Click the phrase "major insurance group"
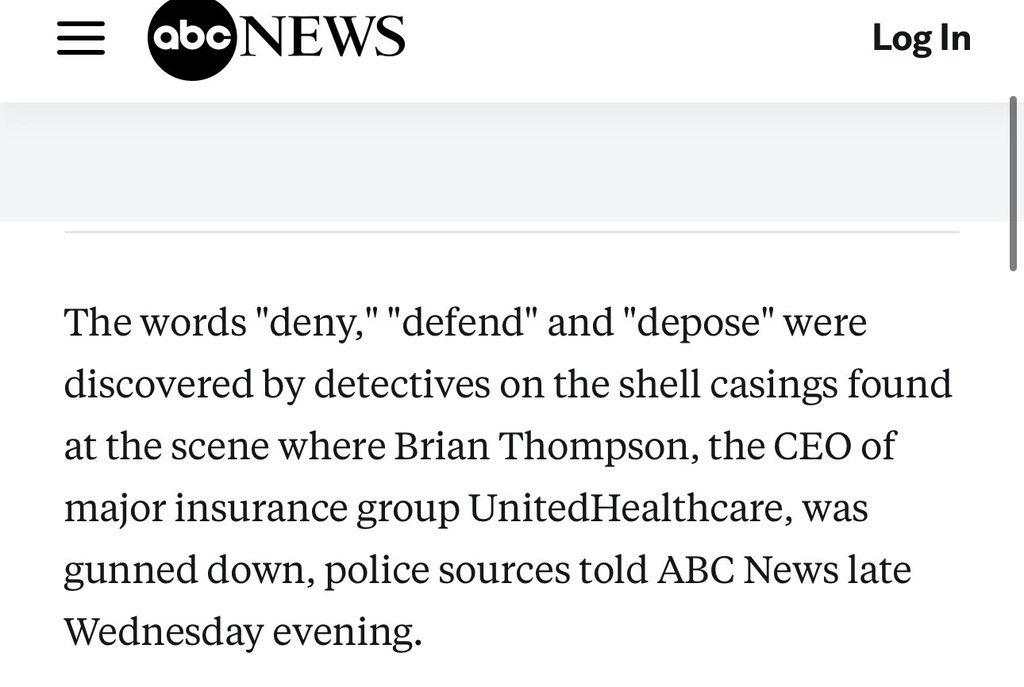The image size is (1024, 687). coord(262,508)
